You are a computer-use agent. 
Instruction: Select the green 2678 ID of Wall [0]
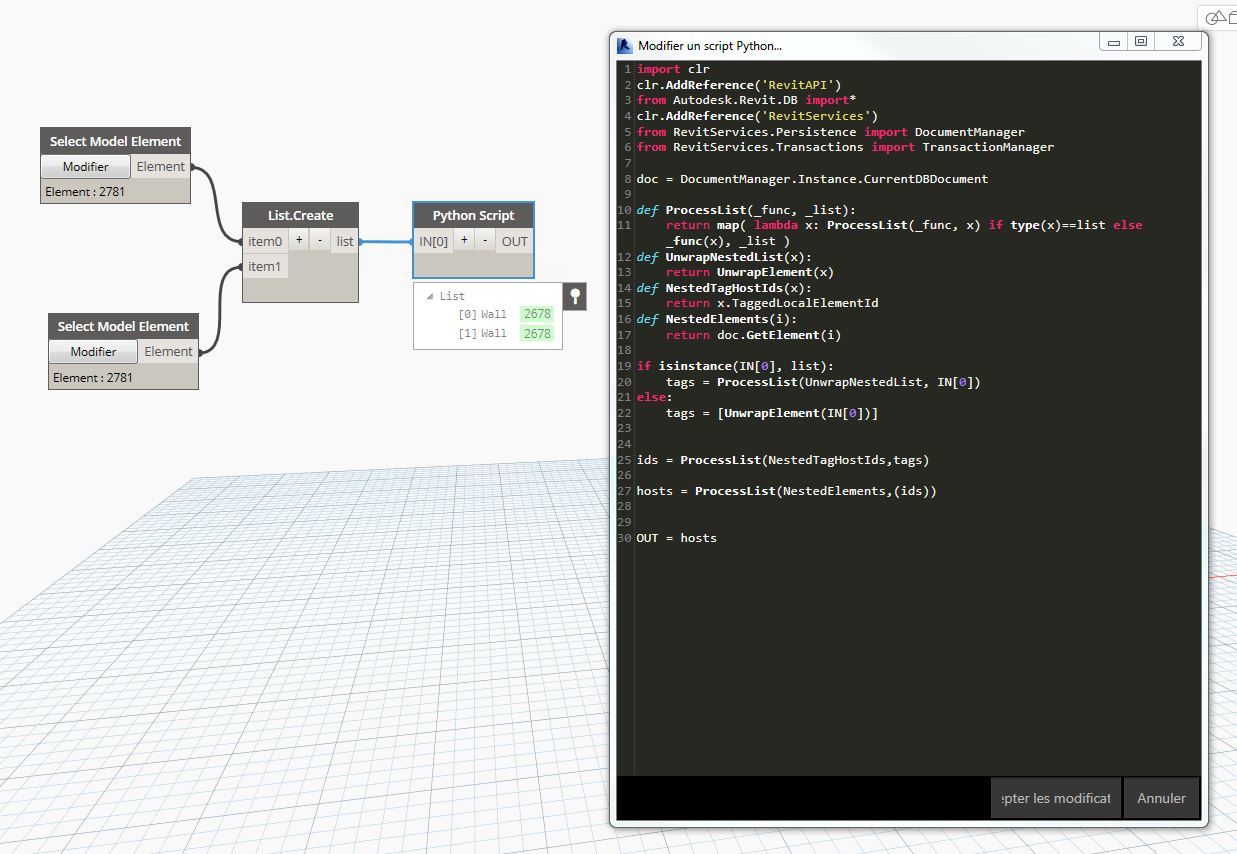tap(536, 314)
